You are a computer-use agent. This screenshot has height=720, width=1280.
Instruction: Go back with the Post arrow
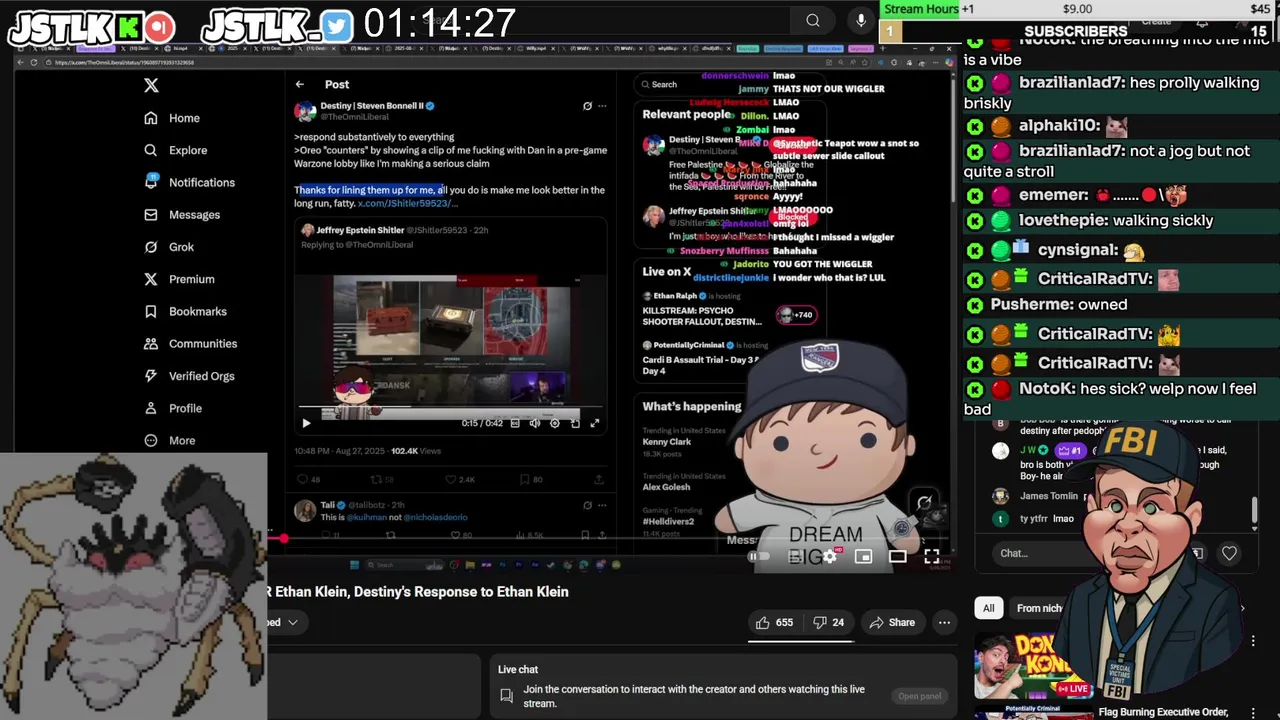[299, 85]
